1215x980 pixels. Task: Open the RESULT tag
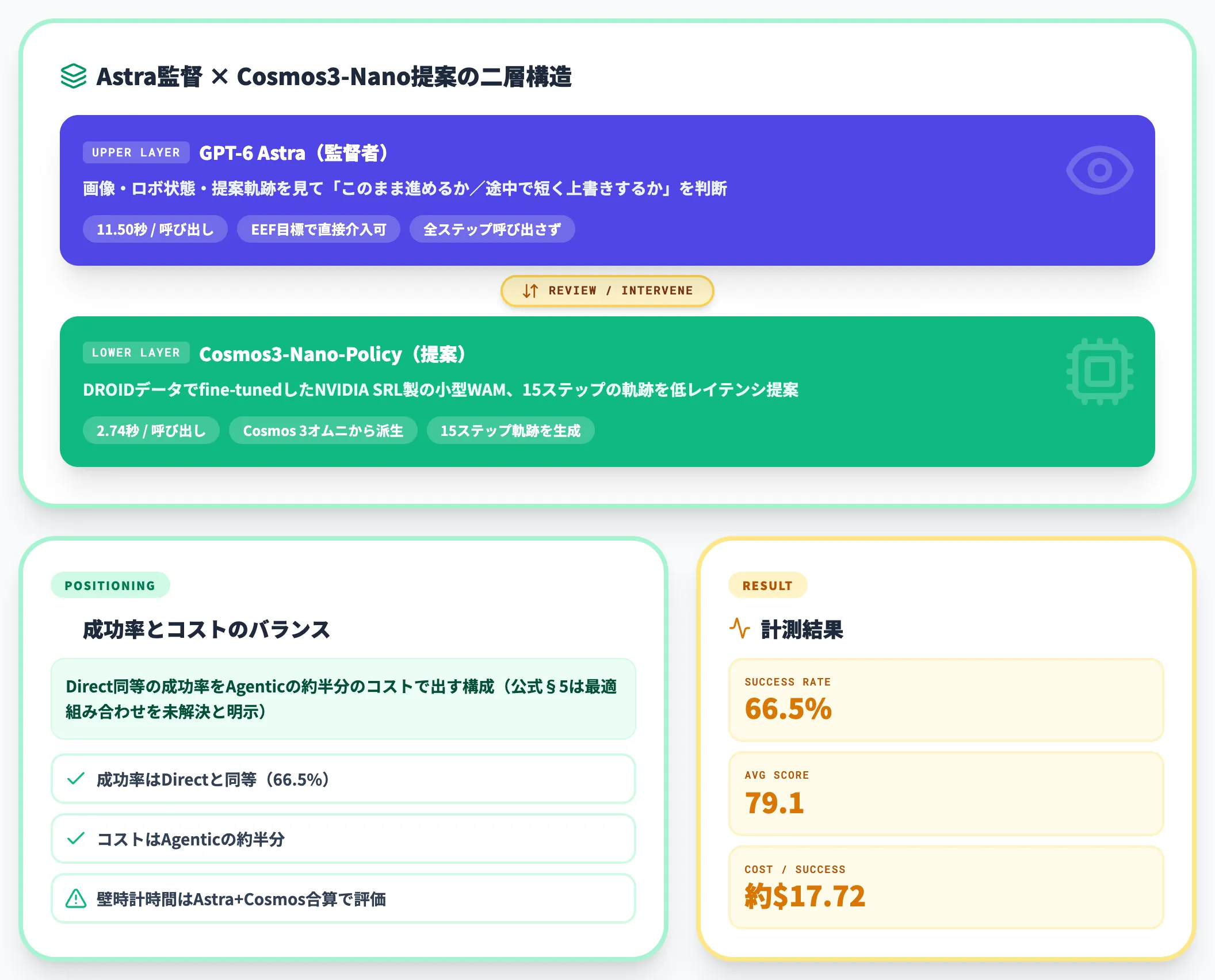coord(767,585)
